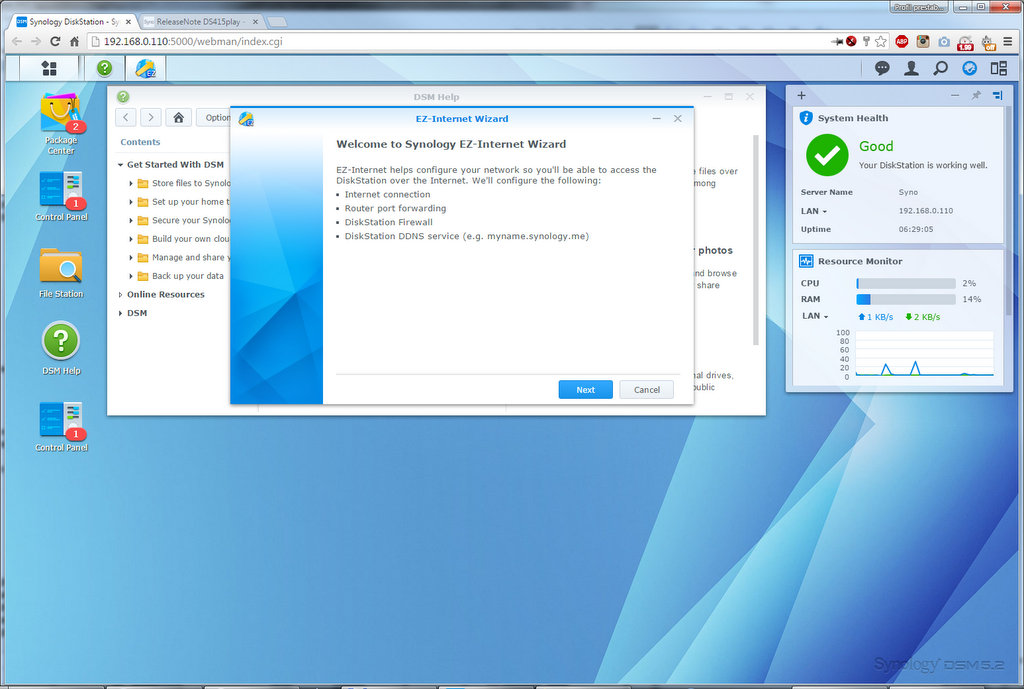
Task: Launch File Station from desktop
Action: click(61, 273)
